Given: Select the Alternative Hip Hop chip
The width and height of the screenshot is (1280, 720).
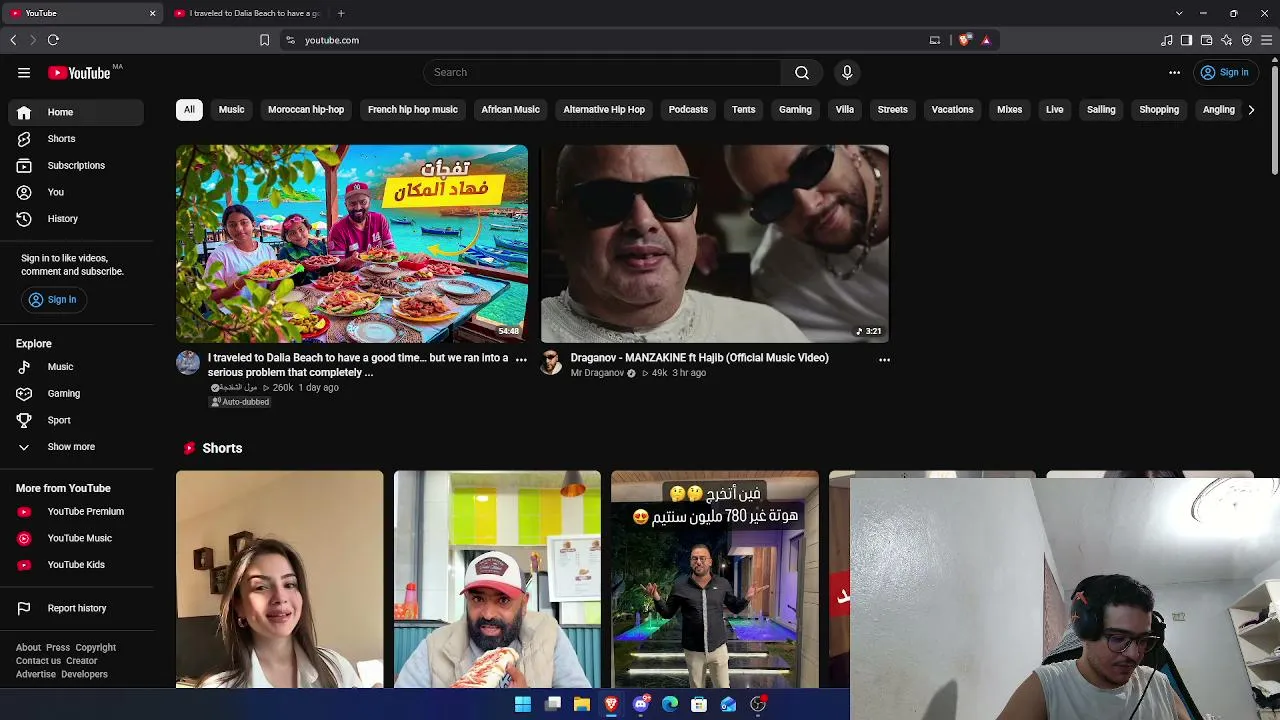Looking at the screenshot, I should click(x=604, y=109).
